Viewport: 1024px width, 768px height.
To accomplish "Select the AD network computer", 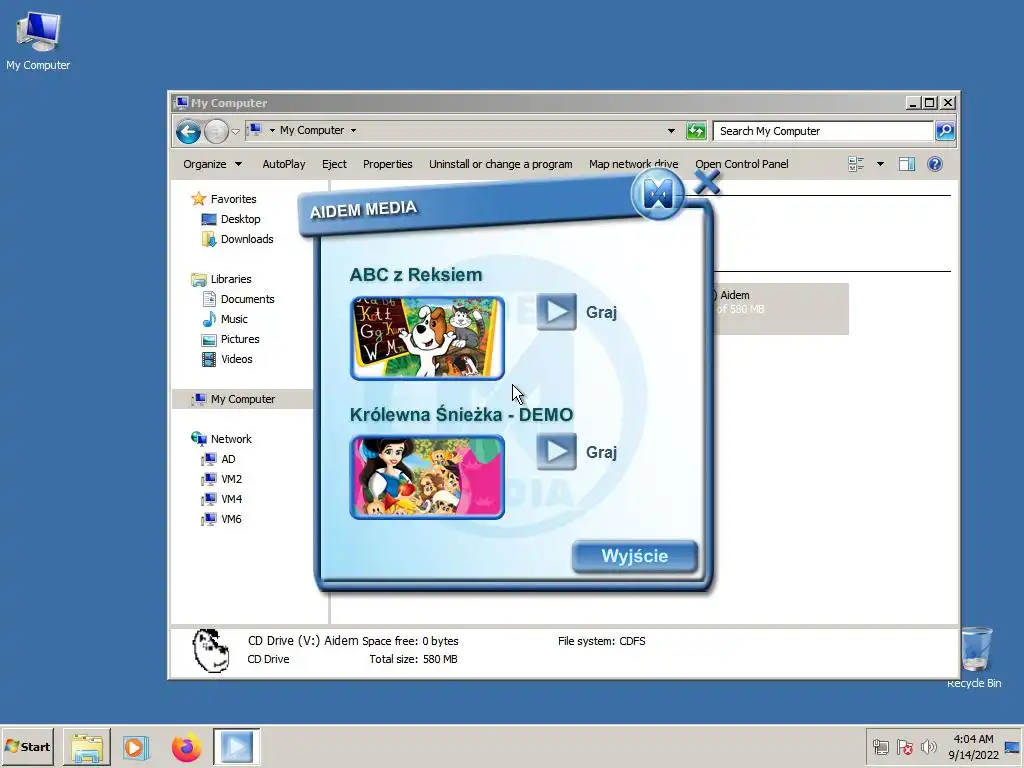I will 219,459.
